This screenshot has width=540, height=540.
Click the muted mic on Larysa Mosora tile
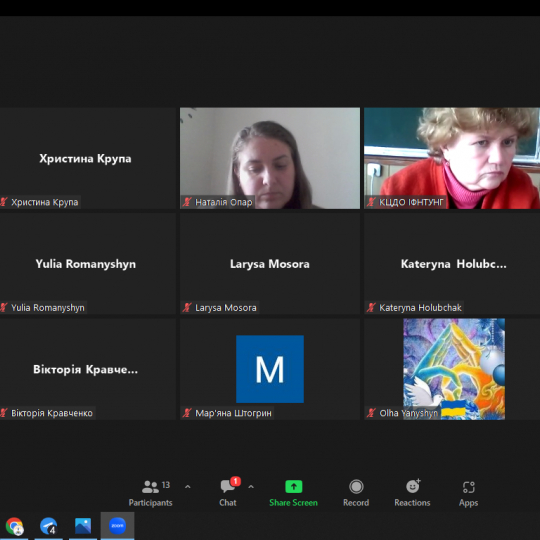187,307
